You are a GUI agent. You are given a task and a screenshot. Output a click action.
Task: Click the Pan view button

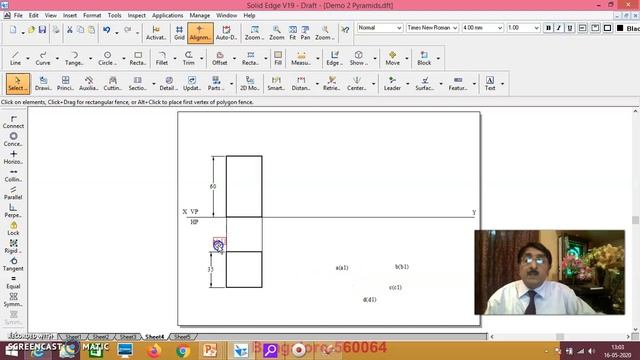305,33
